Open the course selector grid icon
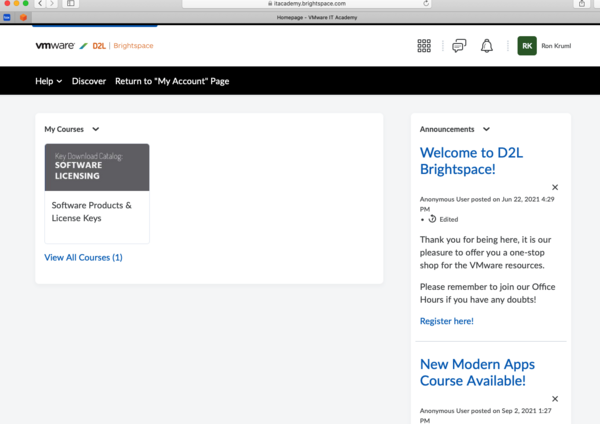The width and height of the screenshot is (600, 424). click(x=424, y=46)
